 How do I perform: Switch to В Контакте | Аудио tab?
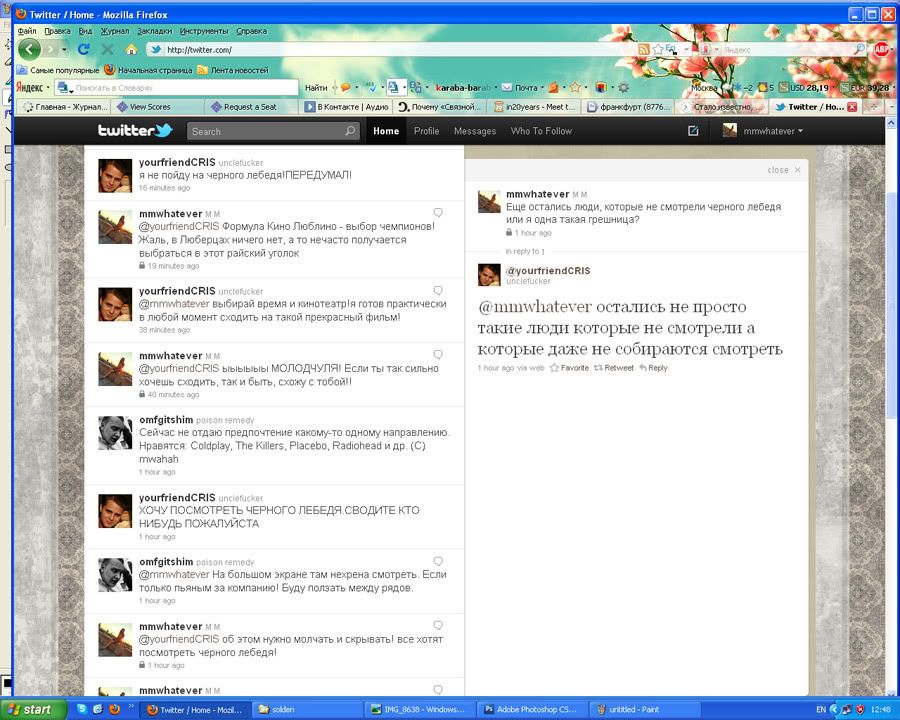pos(347,107)
